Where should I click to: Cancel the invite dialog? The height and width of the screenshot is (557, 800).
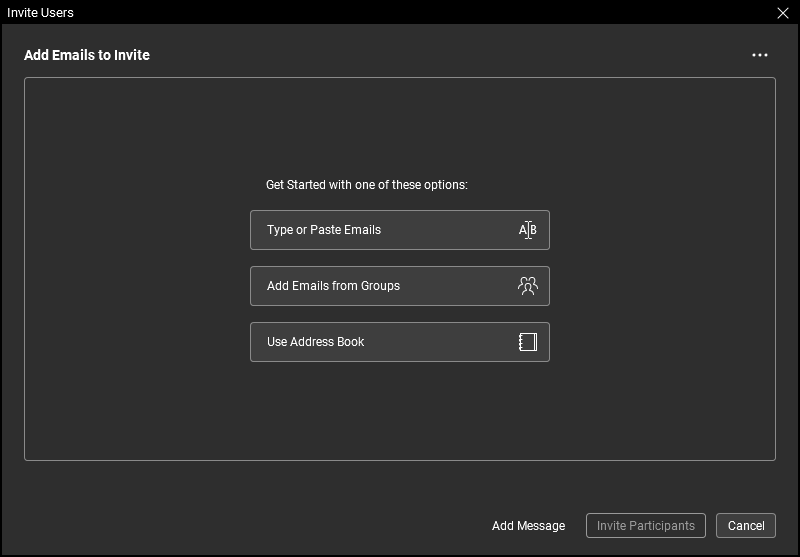pyautogui.click(x=746, y=526)
